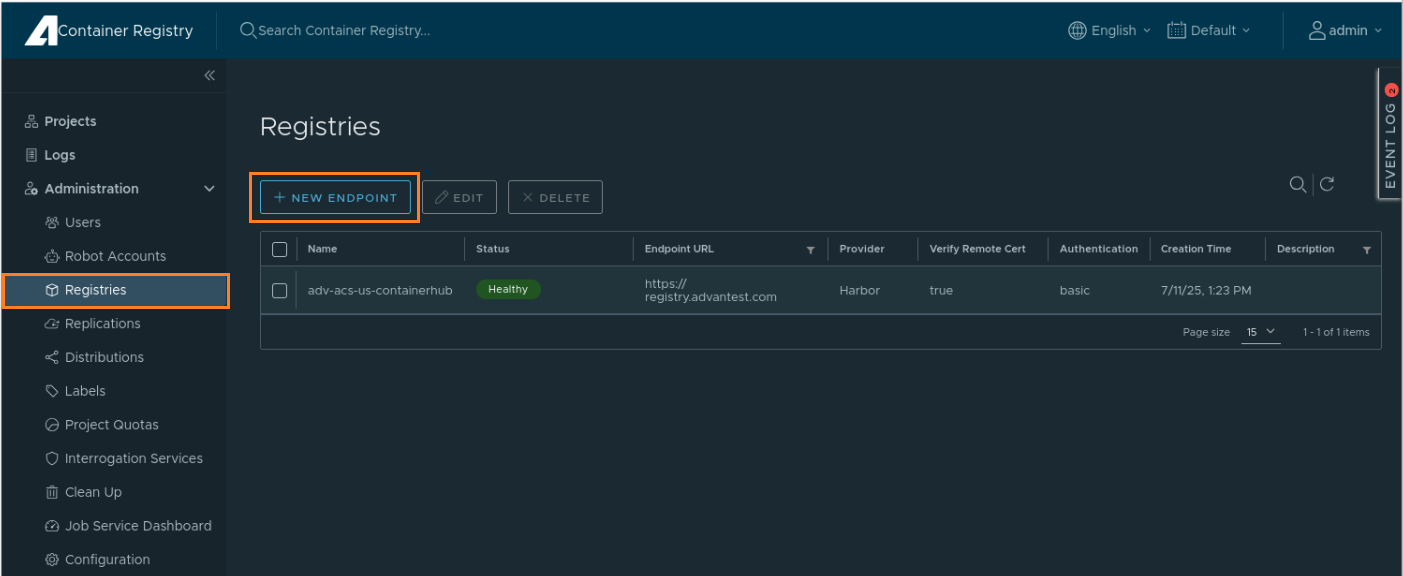Click the refresh icon above the table
The height and width of the screenshot is (576, 1403).
pos(1327,184)
